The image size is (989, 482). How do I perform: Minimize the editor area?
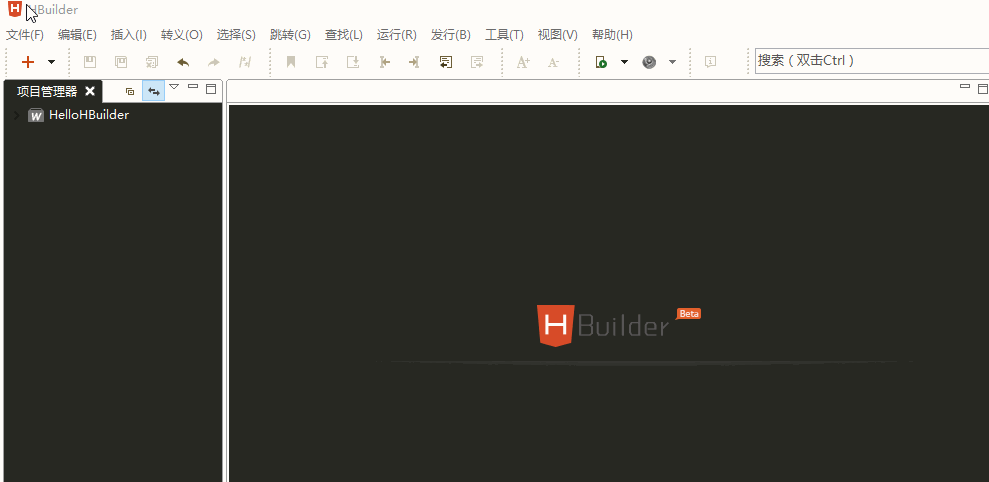coord(964,86)
